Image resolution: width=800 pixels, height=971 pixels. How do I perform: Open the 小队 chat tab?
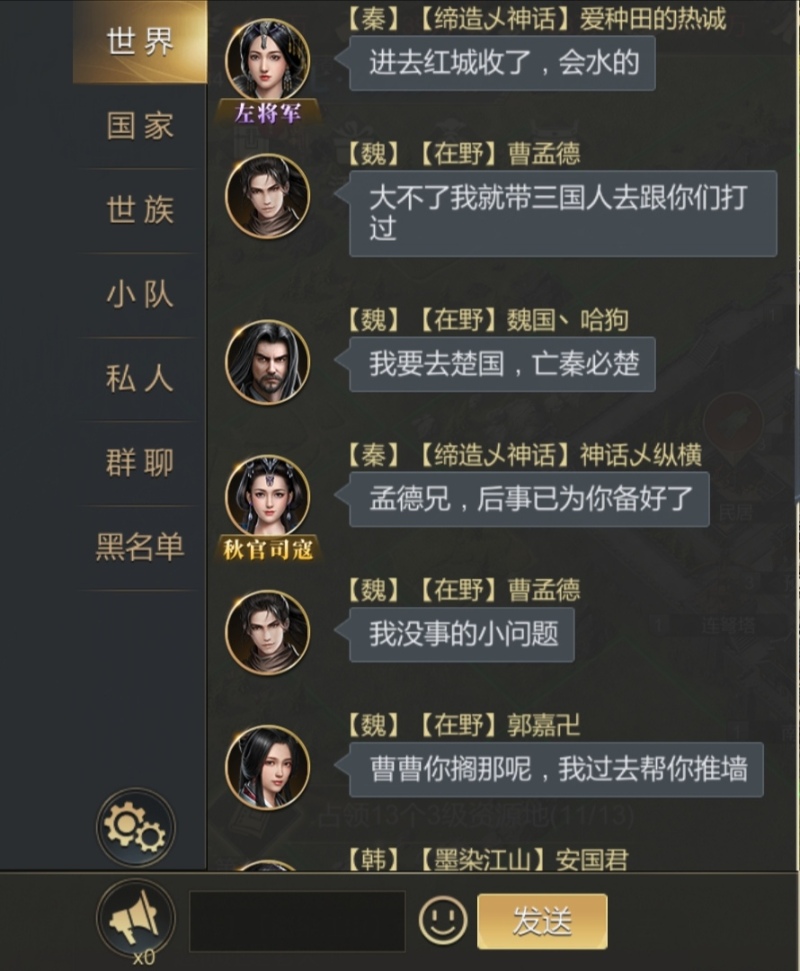pyautogui.click(x=140, y=294)
